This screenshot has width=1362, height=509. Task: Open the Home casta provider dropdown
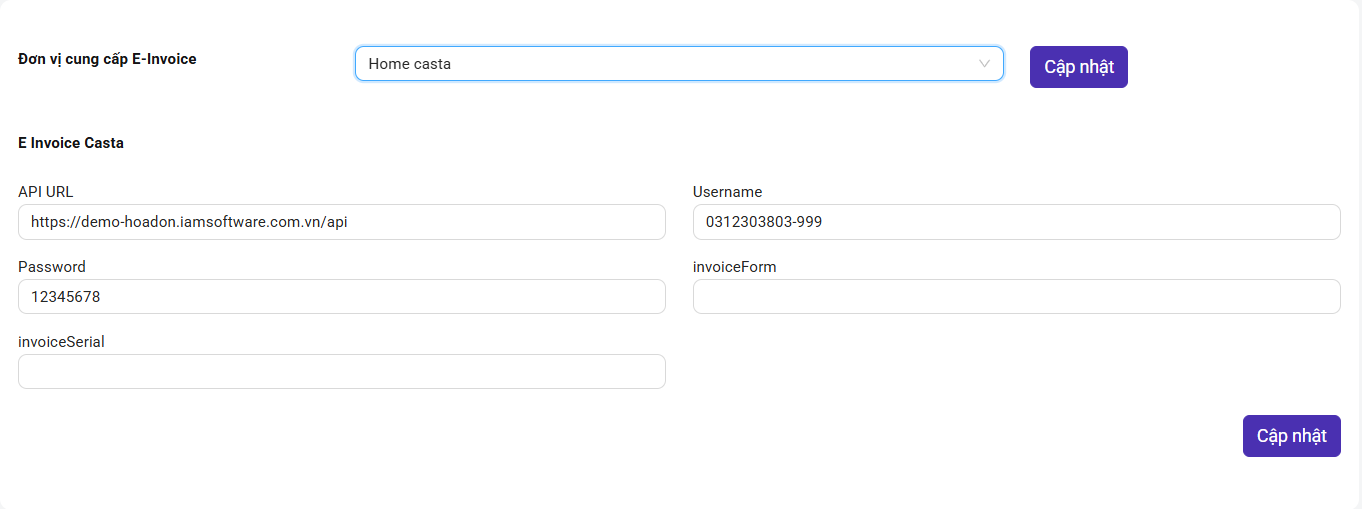[x=679, y=64]
